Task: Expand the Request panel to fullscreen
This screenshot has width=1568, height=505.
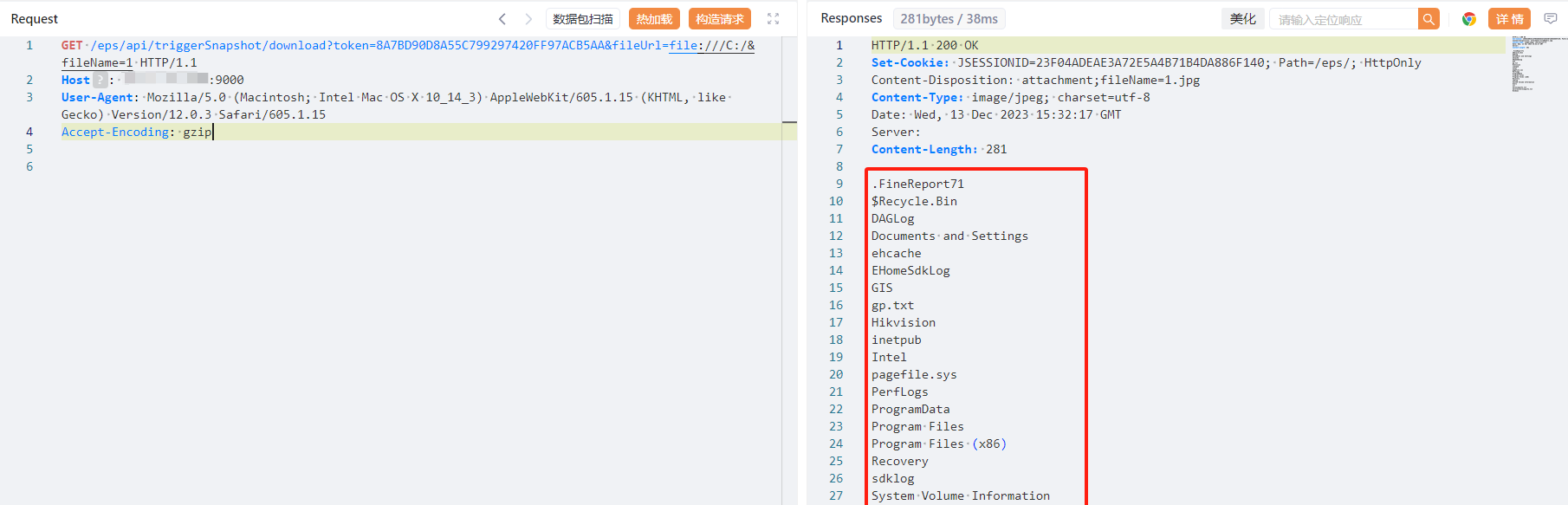Action: point(774,19)
